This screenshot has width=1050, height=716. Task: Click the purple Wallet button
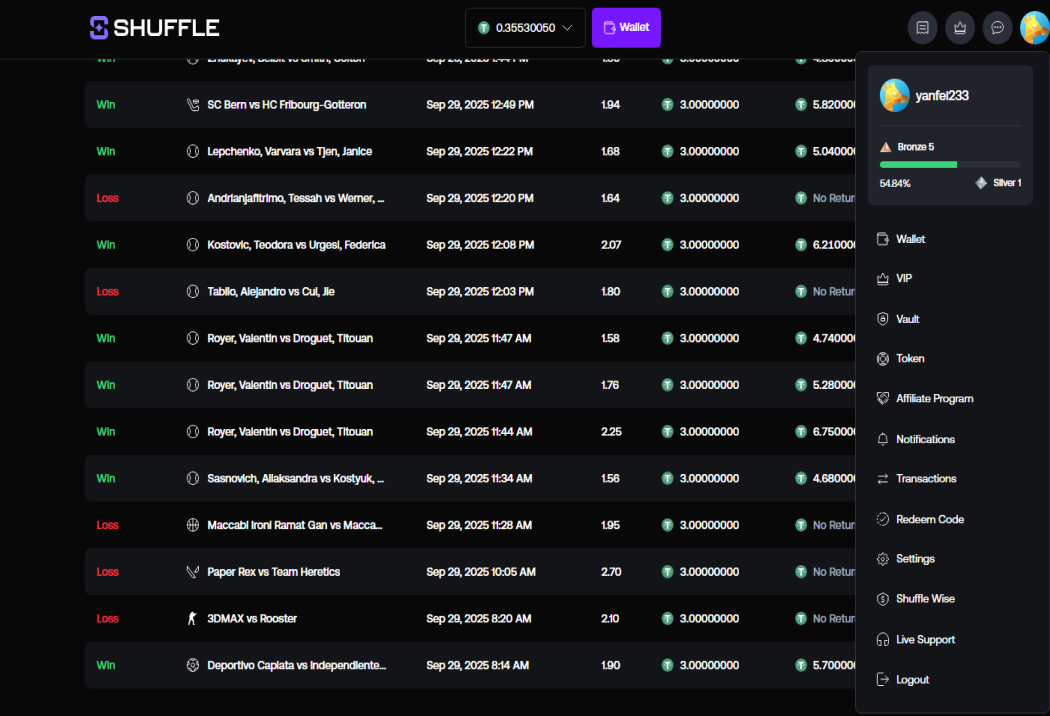(626, 28)
